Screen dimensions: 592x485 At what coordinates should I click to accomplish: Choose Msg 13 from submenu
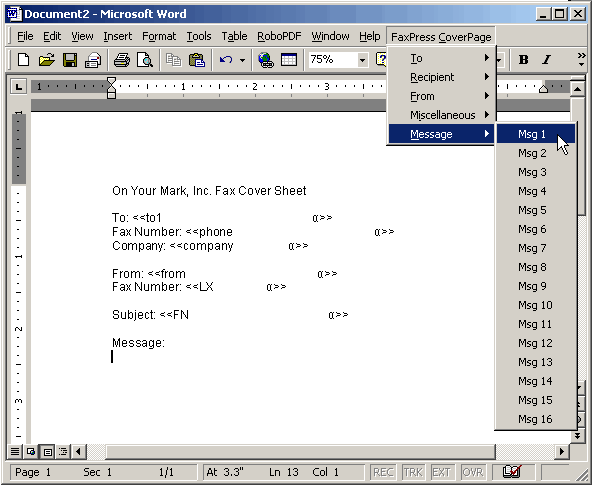click(536, 362)
